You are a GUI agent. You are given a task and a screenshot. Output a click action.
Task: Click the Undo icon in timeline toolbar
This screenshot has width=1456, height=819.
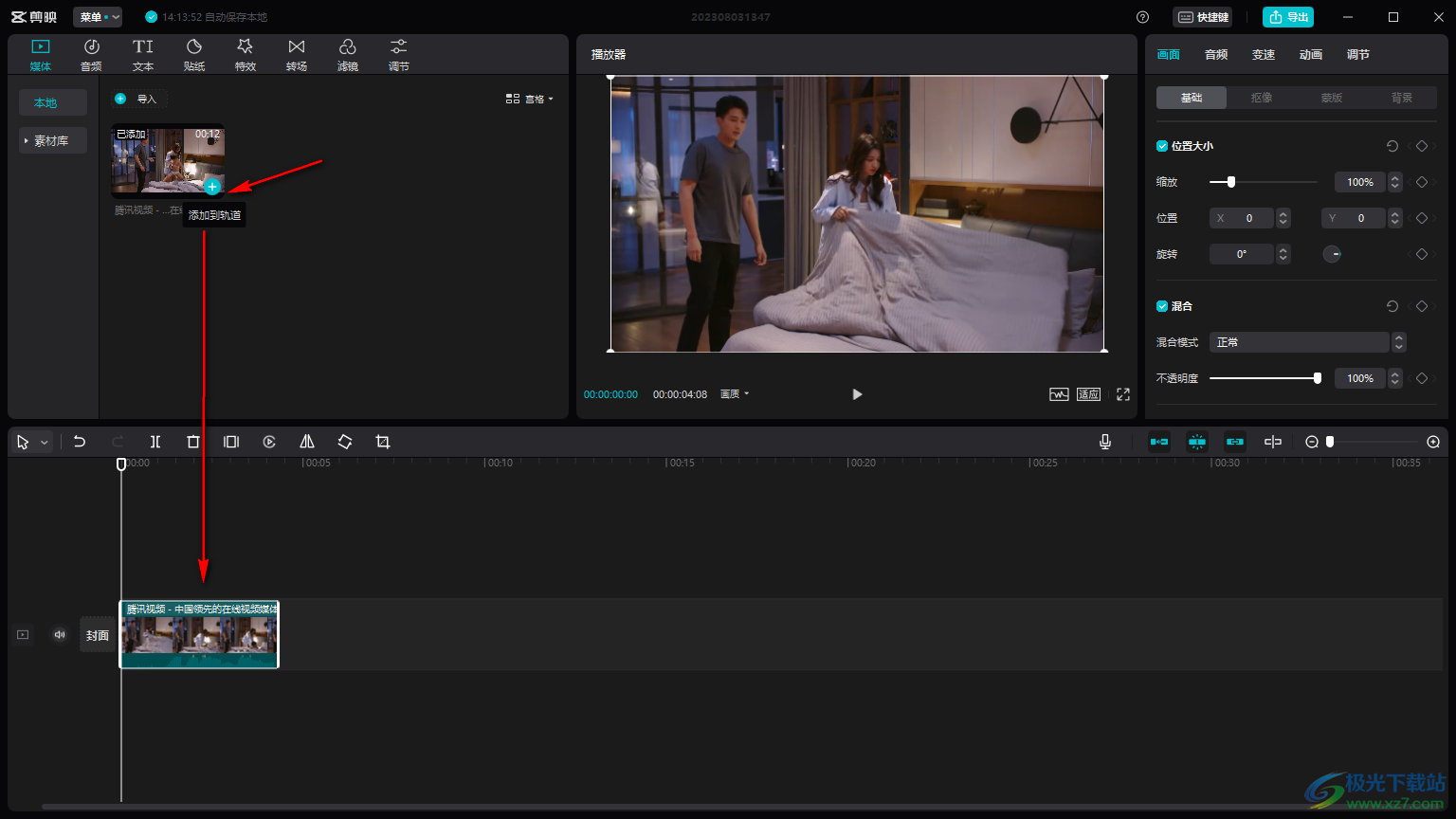pos(80,442)
